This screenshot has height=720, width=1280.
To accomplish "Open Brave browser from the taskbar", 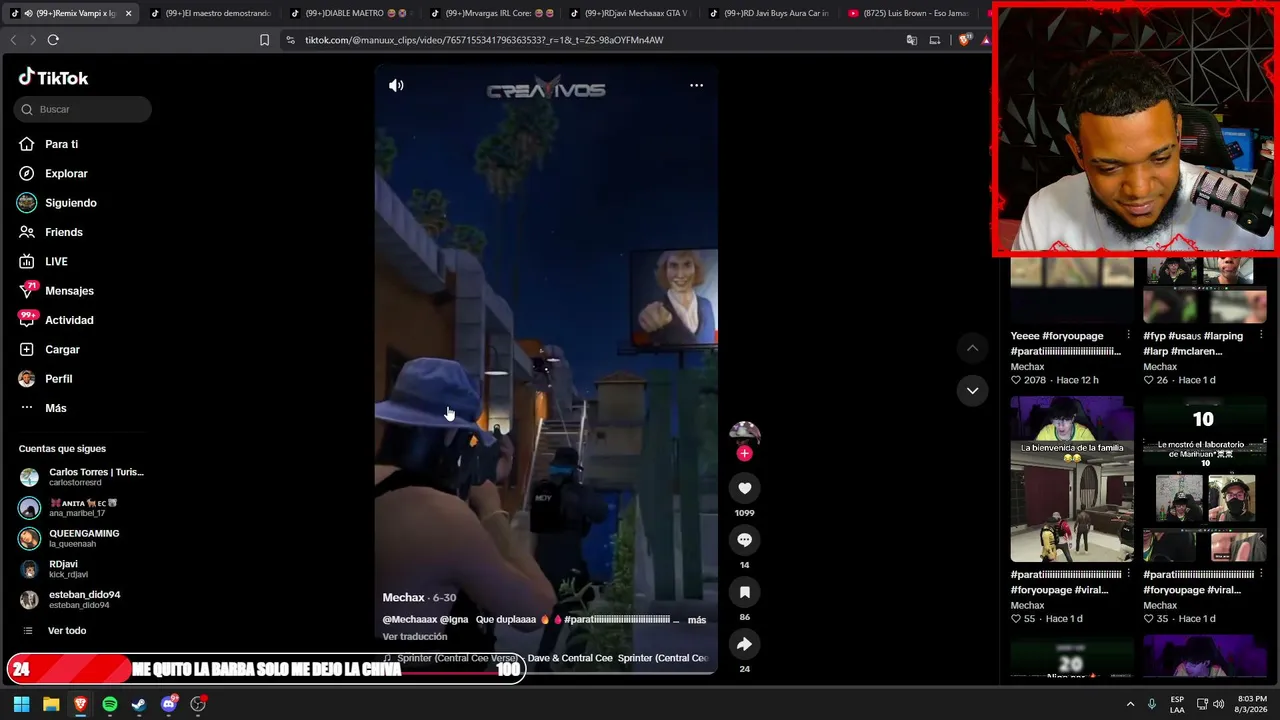I will [80, 704].
